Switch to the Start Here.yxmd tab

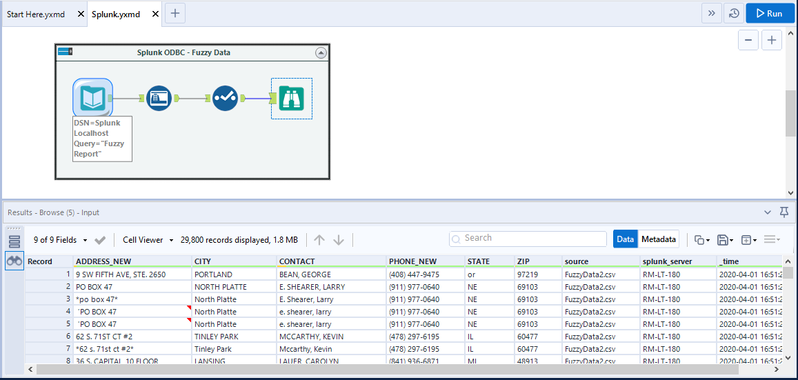[x=36, y=14]
